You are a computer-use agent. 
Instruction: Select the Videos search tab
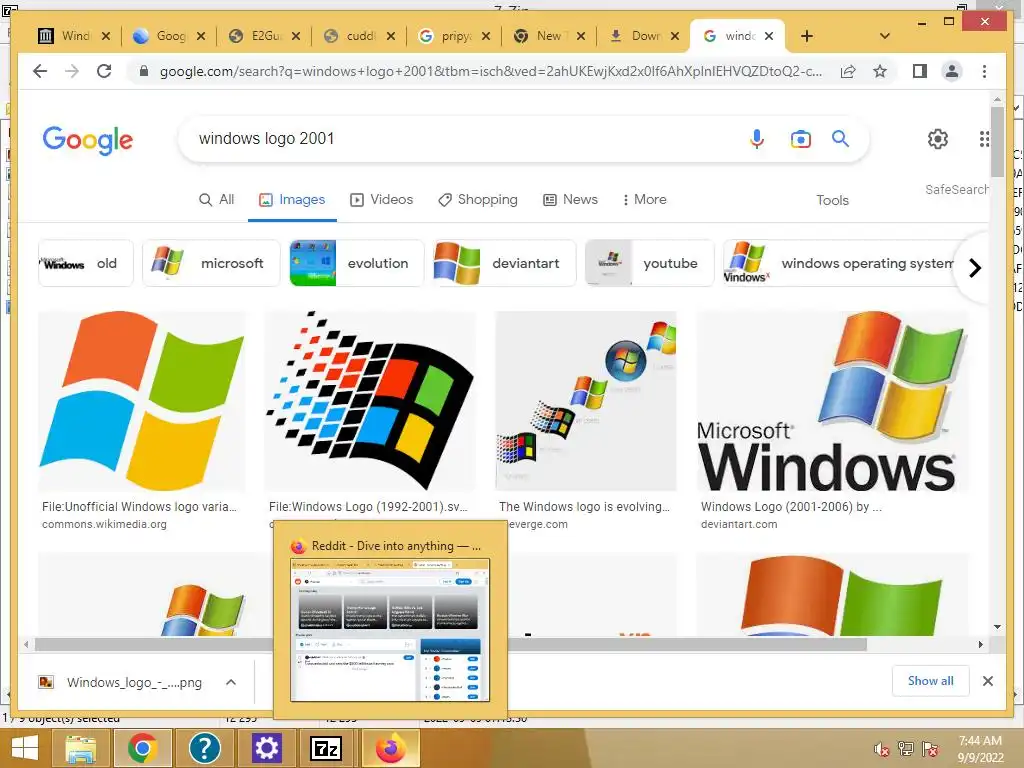(381, 199)
